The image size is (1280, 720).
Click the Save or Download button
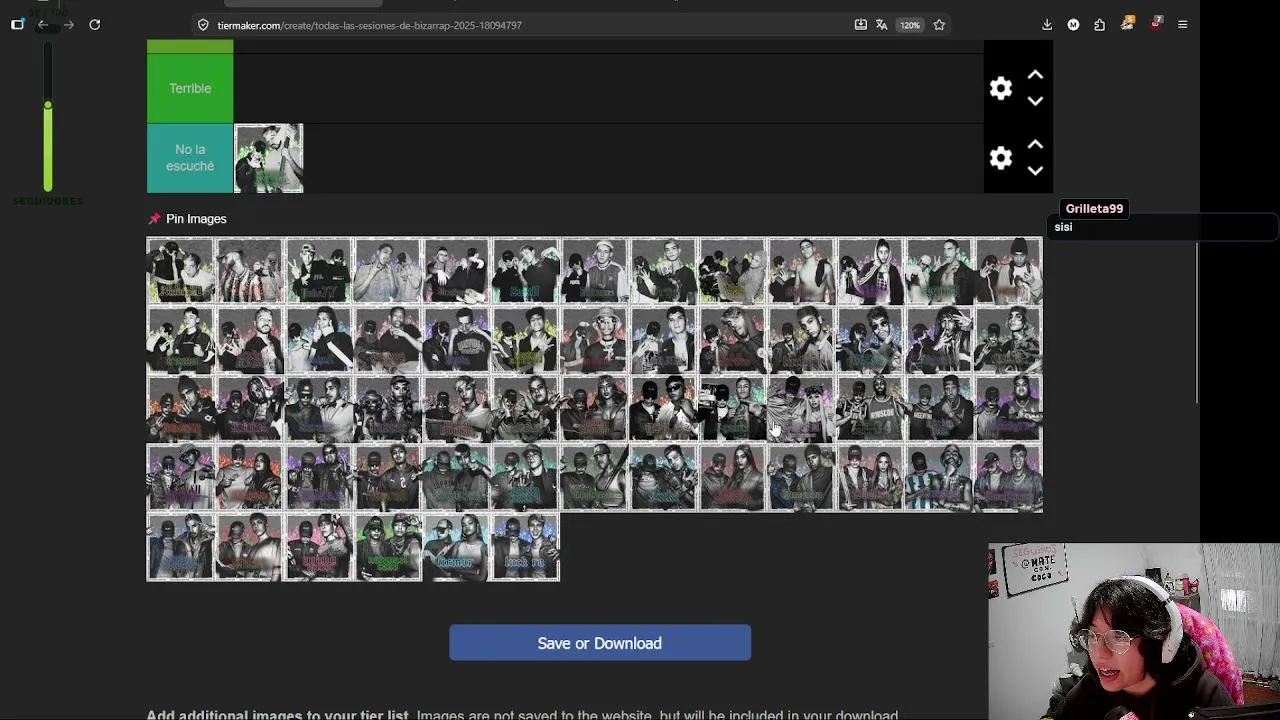coord(600,643)
